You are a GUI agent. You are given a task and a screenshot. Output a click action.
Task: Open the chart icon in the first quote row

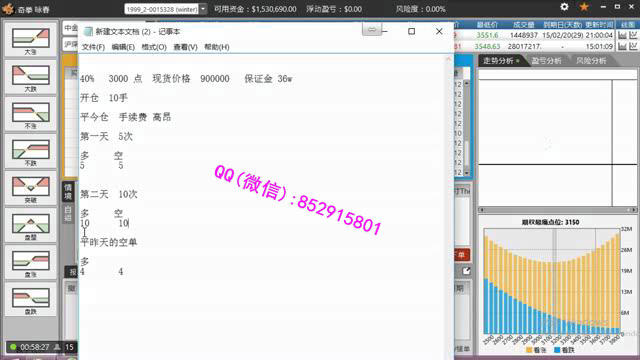point(622,36)
